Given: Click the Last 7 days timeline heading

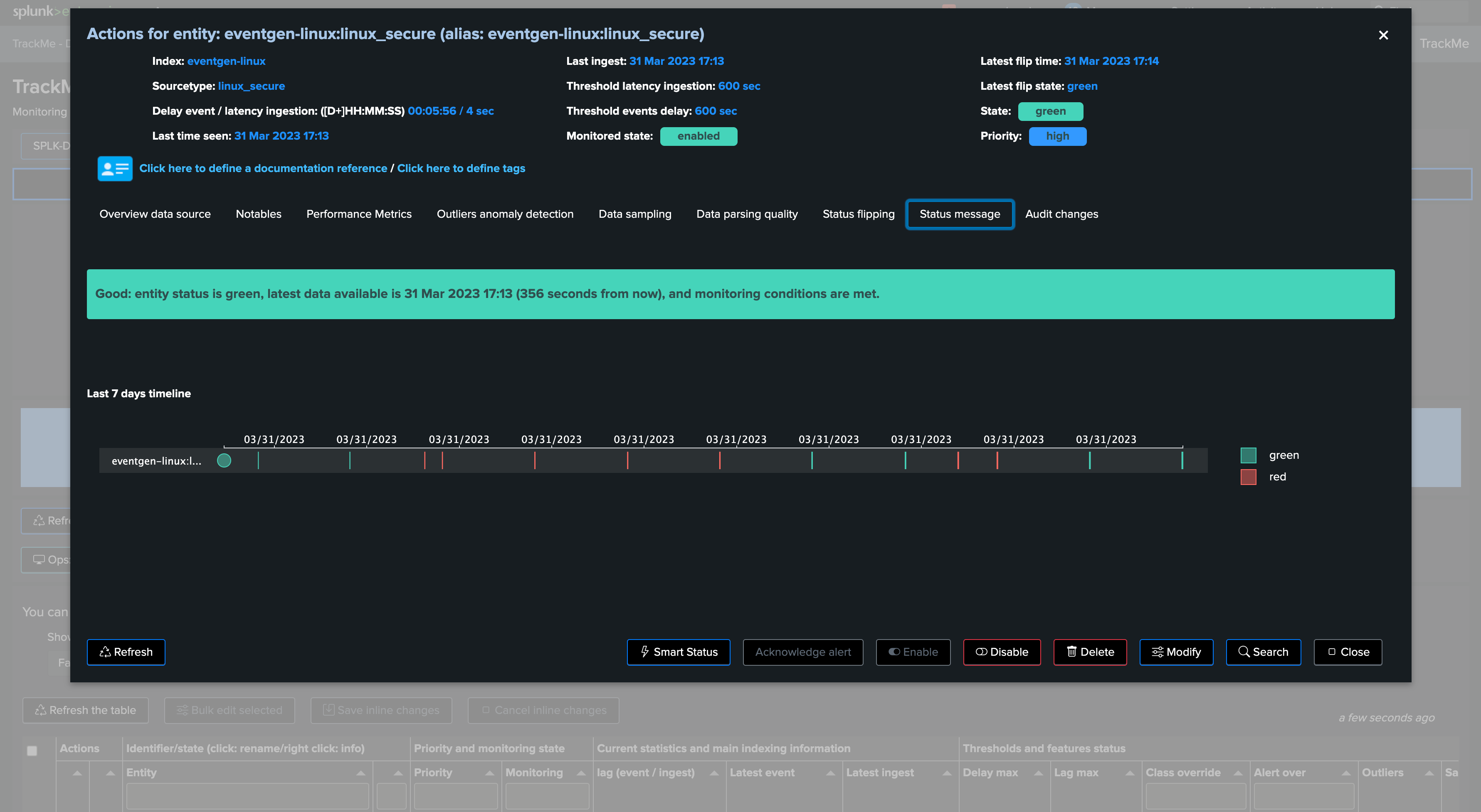Looking at the screenshot, I should pyautogui.click(x=138, y=394).
